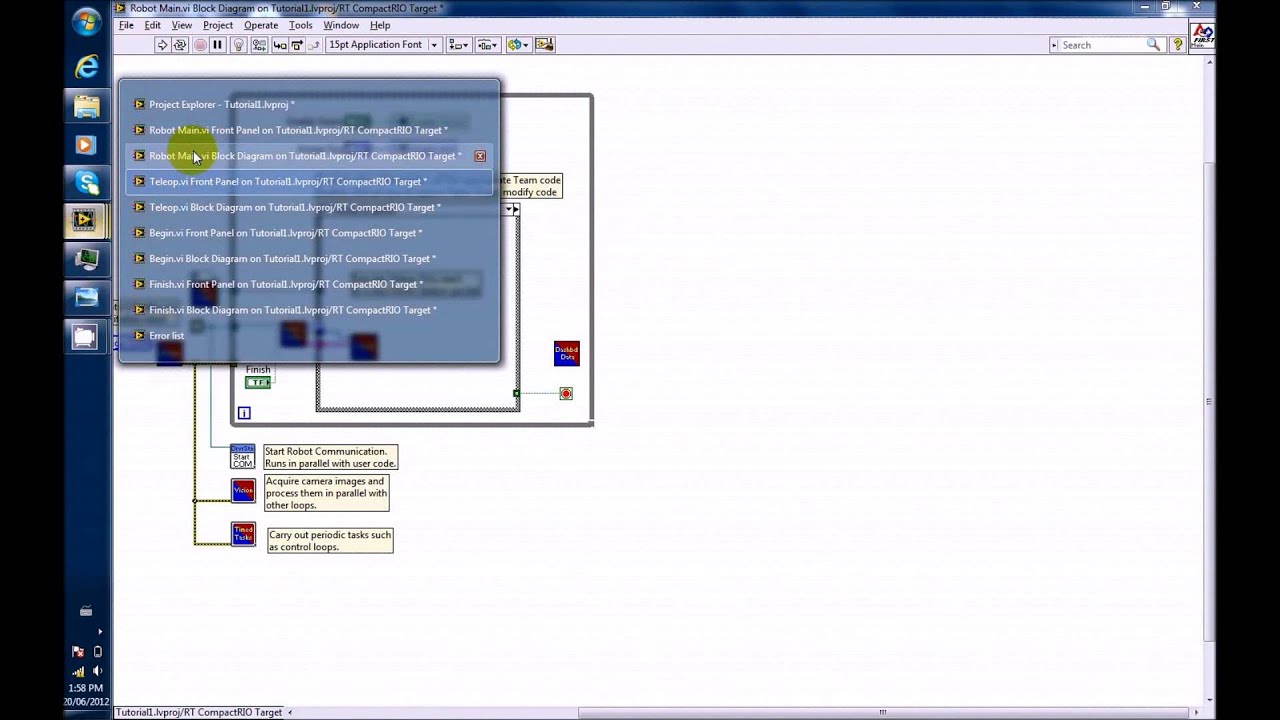
Task: Select the Acquire camera images comment label
Action: 326,493
